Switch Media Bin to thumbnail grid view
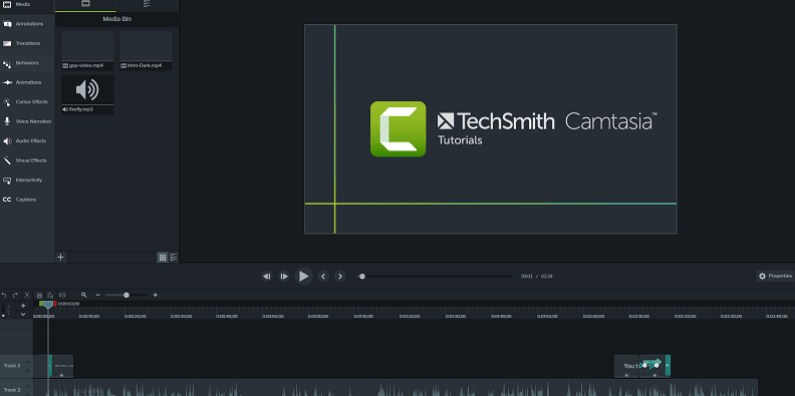Screen dimensions: 795x396 [x=162, y=258]
